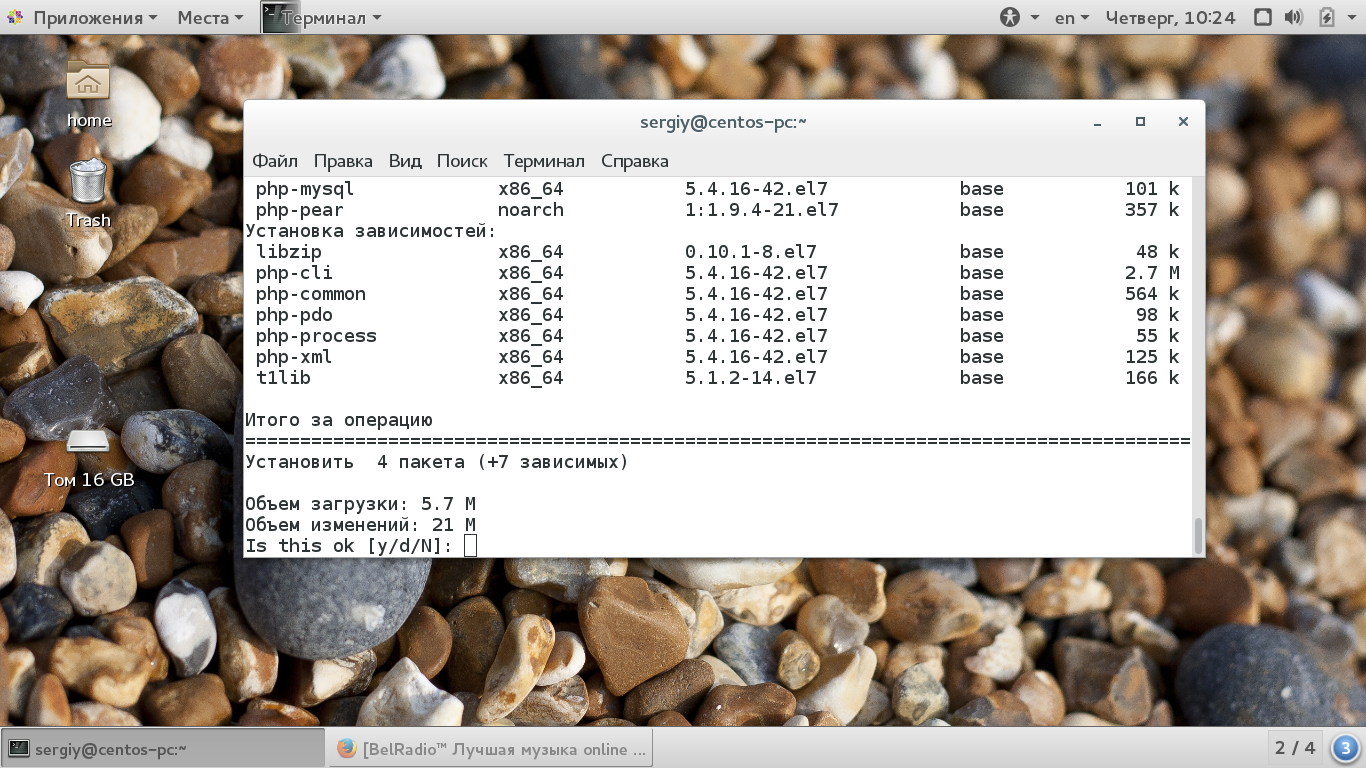The height and width of the screenshot is (768, 1366).
Task: Click the screen icon beside the clock
Action: [x=1262, y=17]
